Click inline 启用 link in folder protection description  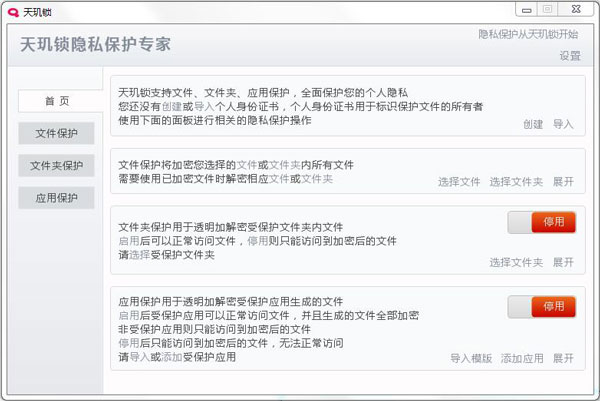[x=129, y=241]
